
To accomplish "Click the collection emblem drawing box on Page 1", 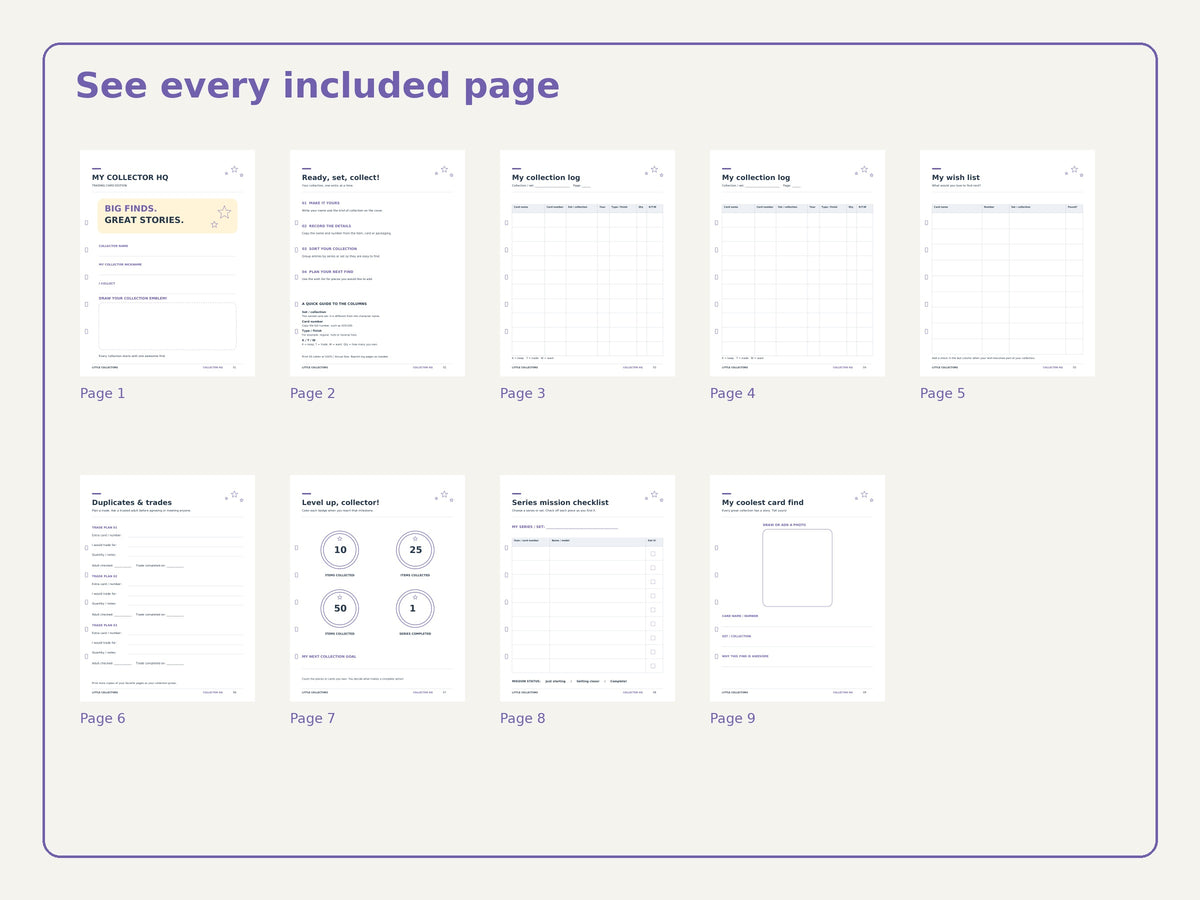I will click(167, 326).
